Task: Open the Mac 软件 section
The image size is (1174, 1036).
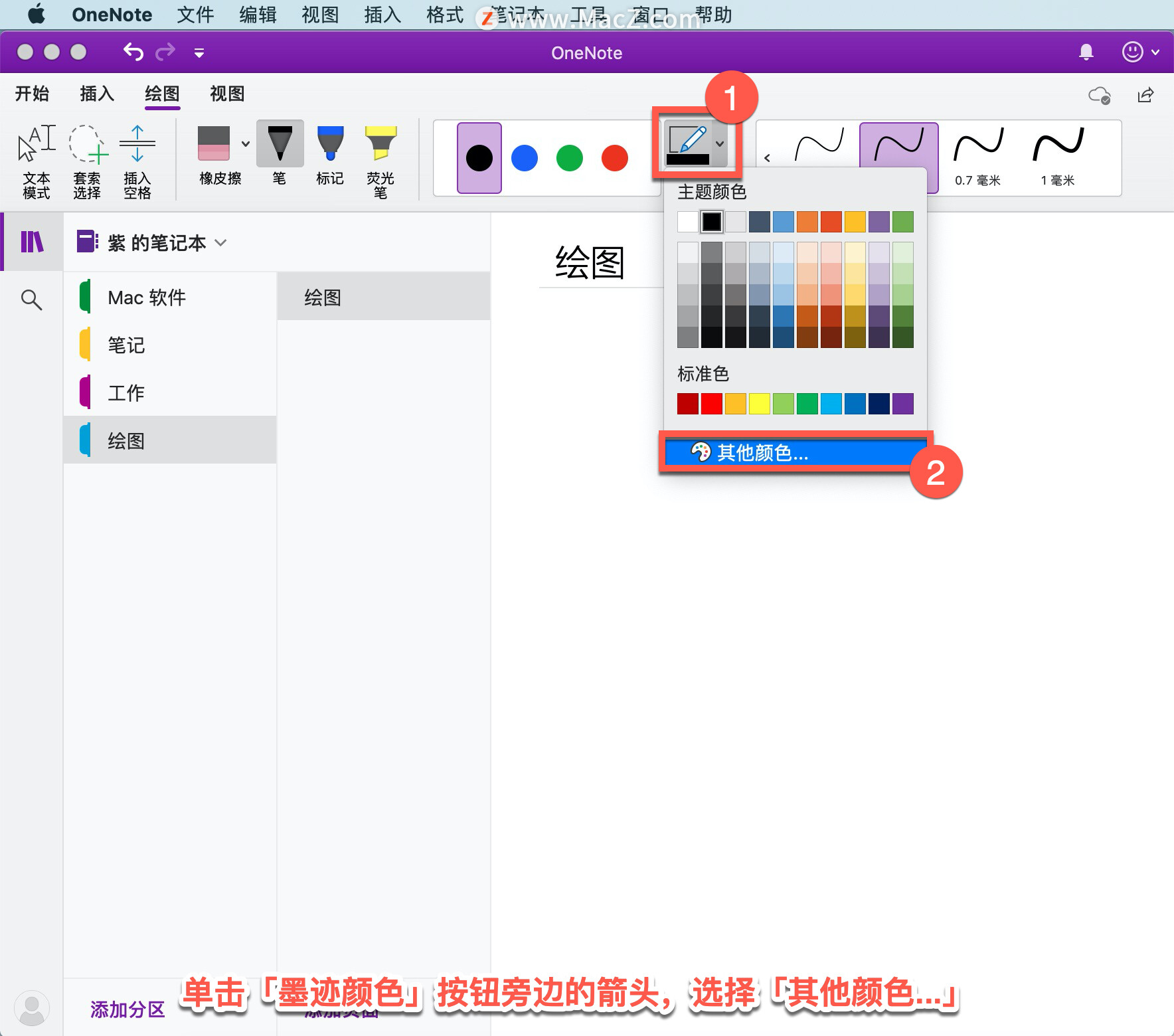Action: coord(170,297)
